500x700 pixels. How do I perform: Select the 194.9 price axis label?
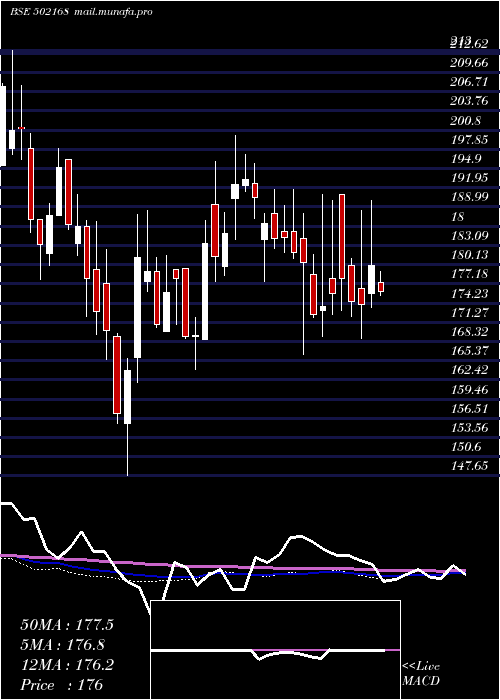pos(466,159)
